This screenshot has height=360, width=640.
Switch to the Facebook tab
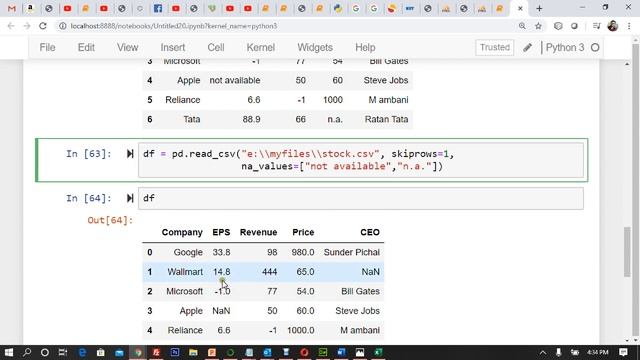coord(158,8)
